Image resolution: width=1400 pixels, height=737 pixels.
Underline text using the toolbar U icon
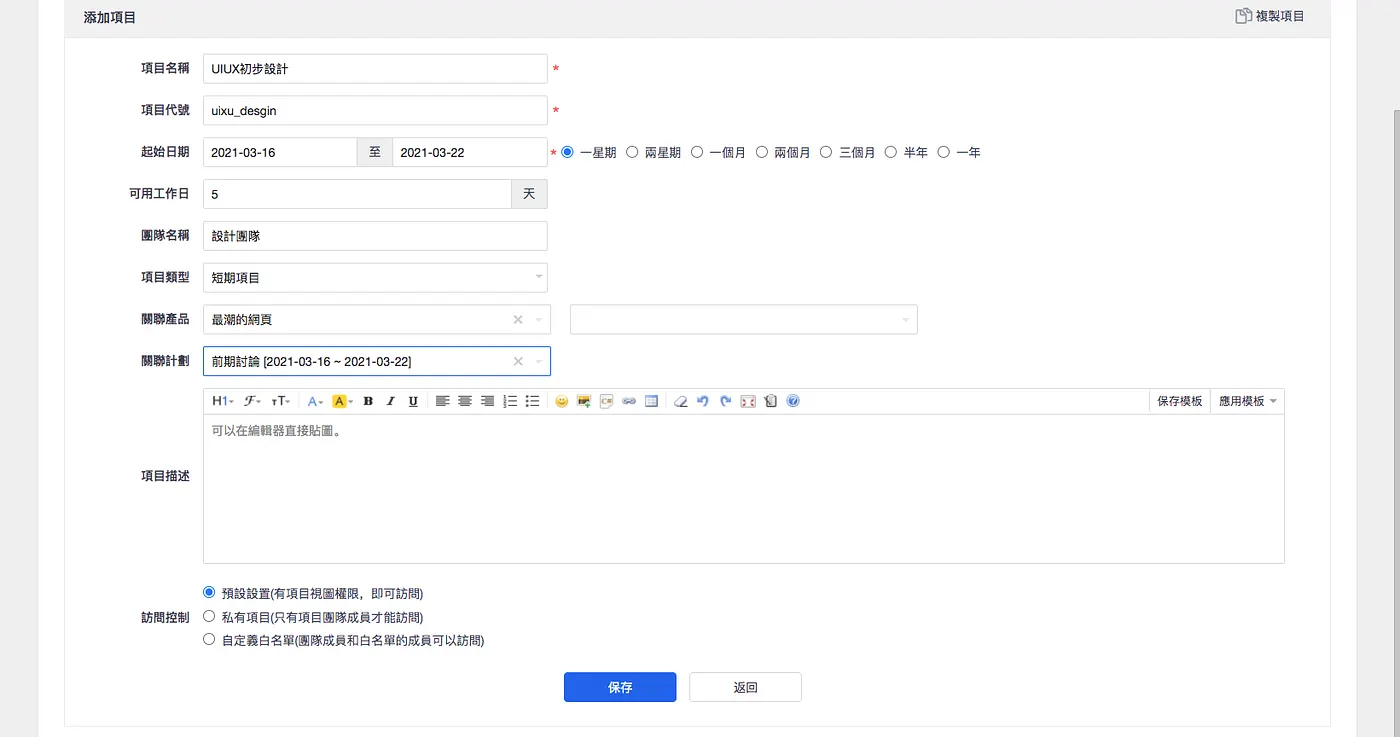pyautogui.click(x=413, y=401)
